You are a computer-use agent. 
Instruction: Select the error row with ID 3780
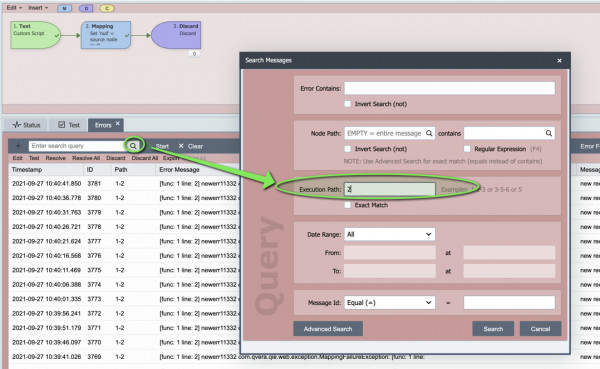point(124,198)
